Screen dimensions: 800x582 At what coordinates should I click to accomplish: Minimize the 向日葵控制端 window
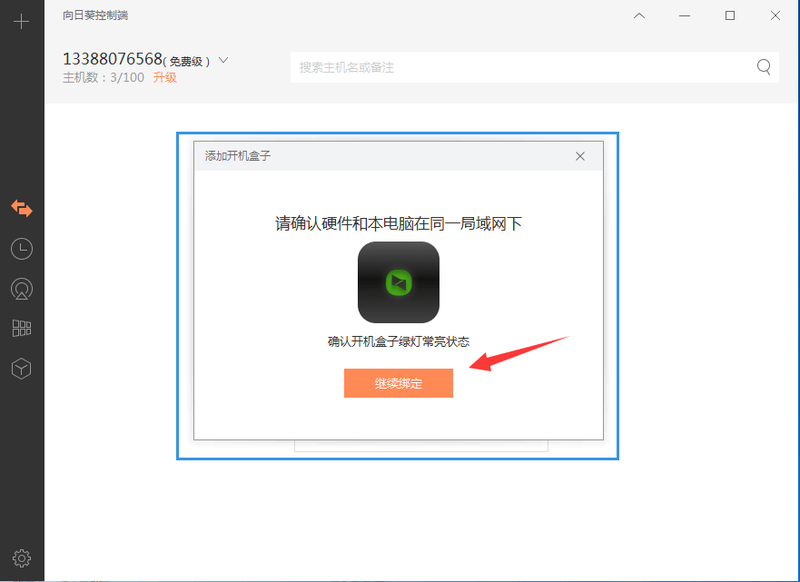[x=685, y=16]
